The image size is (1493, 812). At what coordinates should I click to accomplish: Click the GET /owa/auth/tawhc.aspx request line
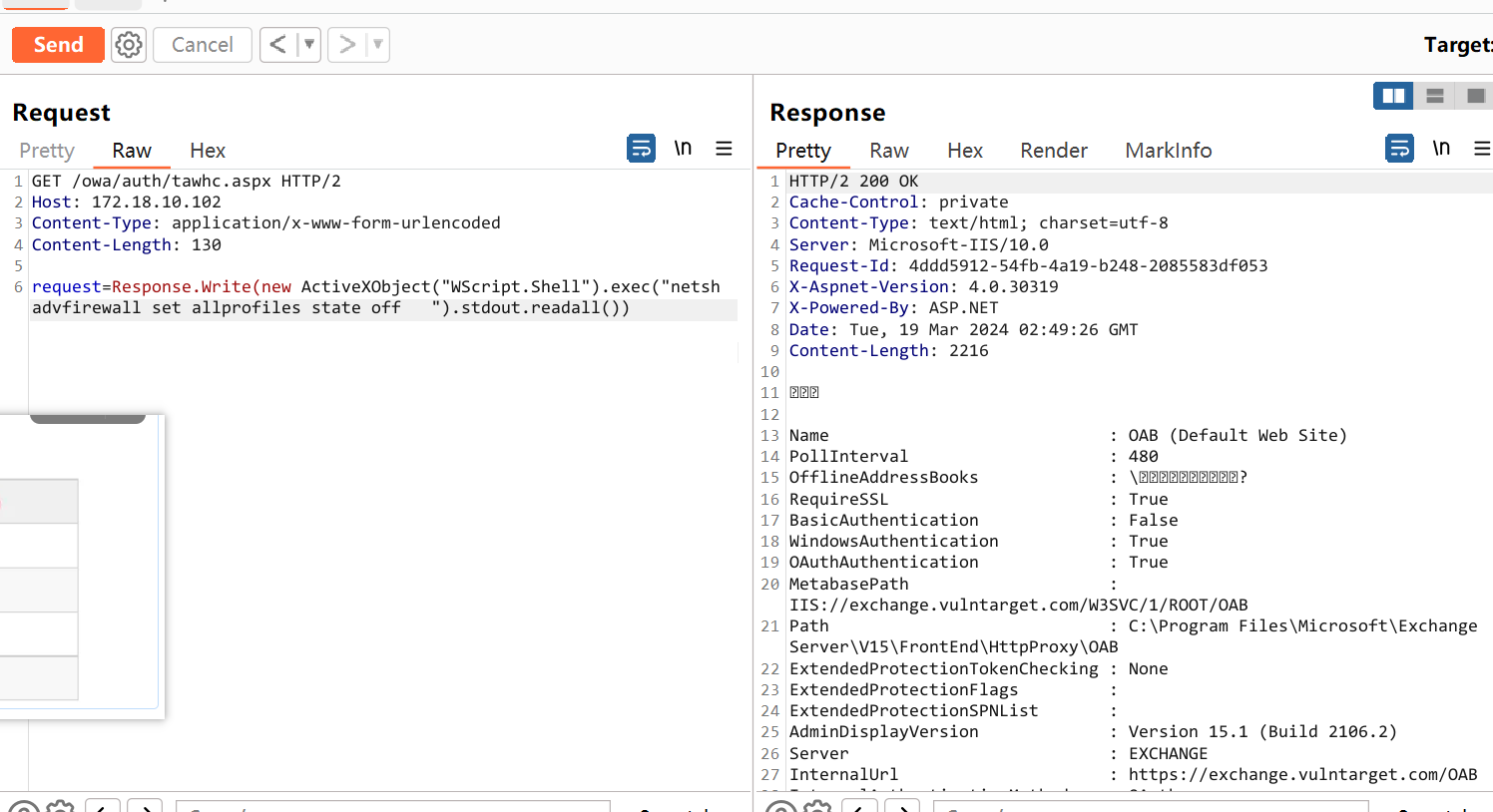(187, 182)
